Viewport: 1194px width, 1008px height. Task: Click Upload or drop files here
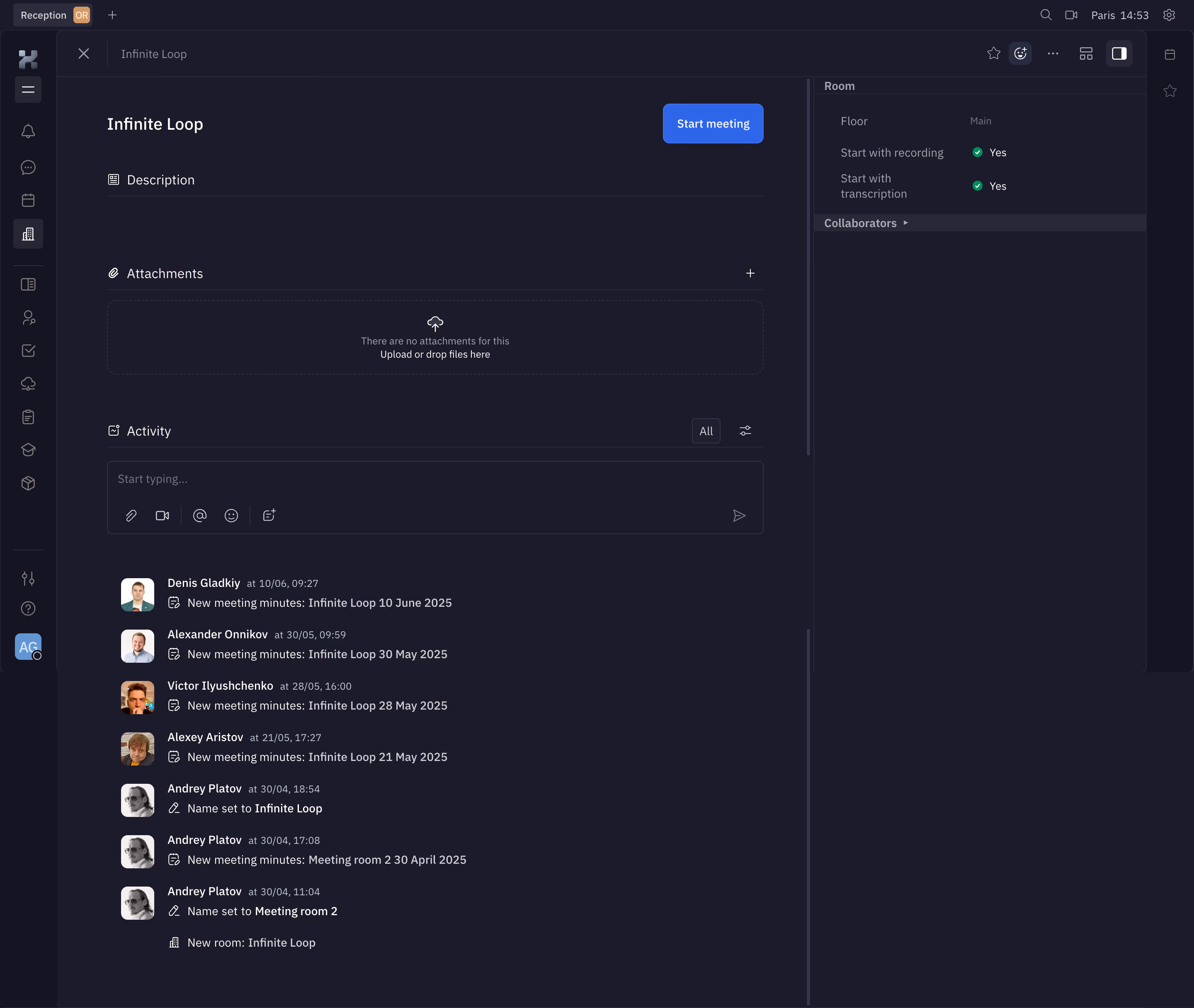[435, 354]
